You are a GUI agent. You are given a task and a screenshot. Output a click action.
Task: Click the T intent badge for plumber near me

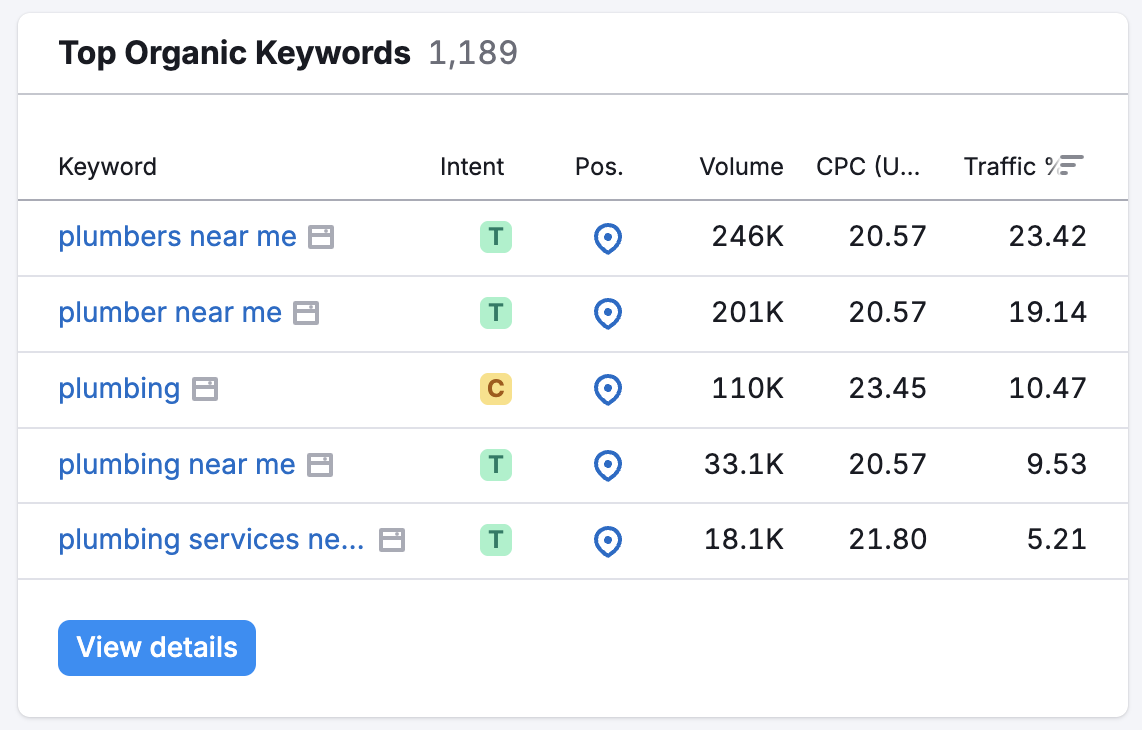[496, 313]
